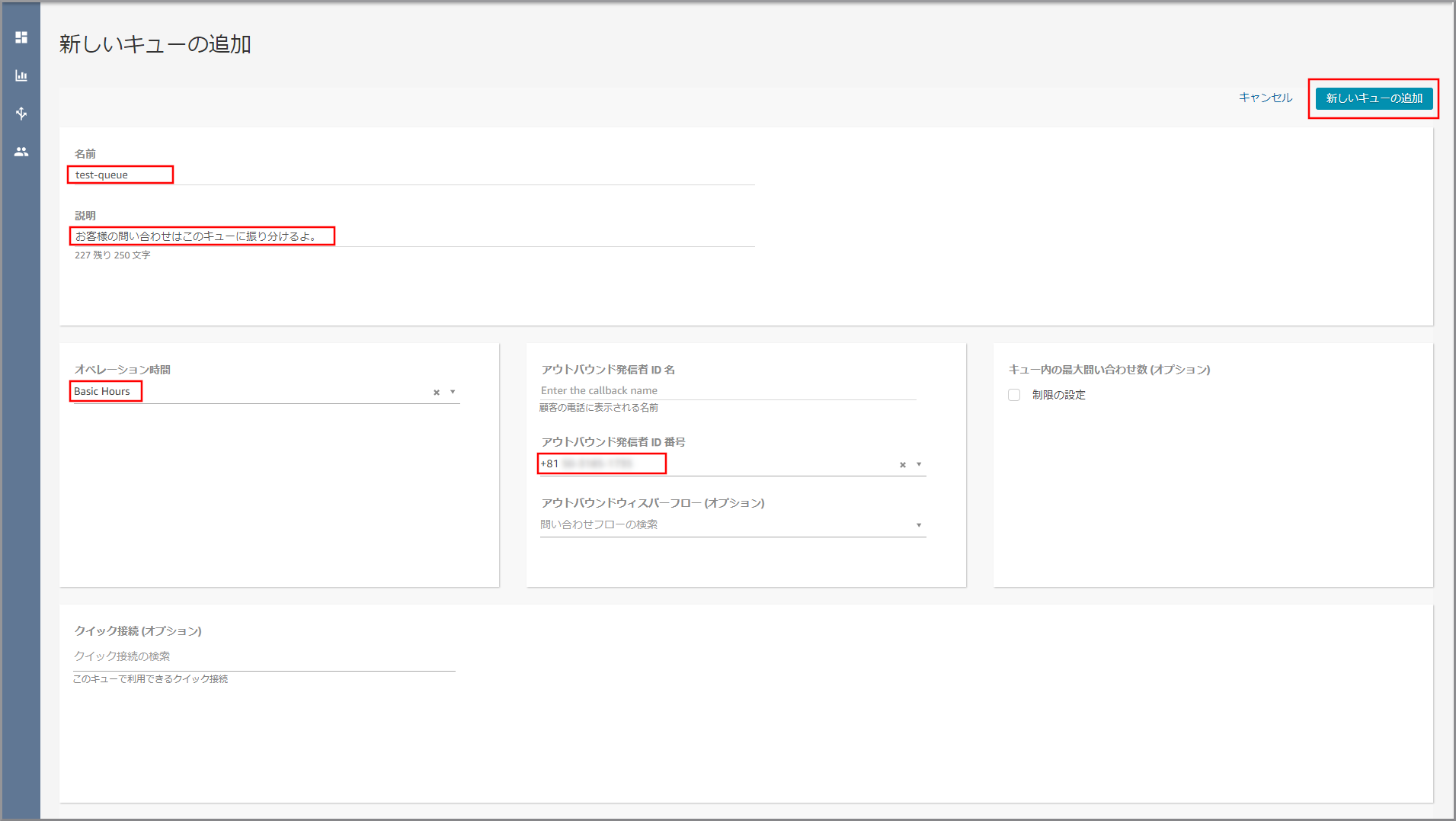Clear the Basic Hours selection with its x
Viewport: 1456px width, 821px height.
coord(437,393)
